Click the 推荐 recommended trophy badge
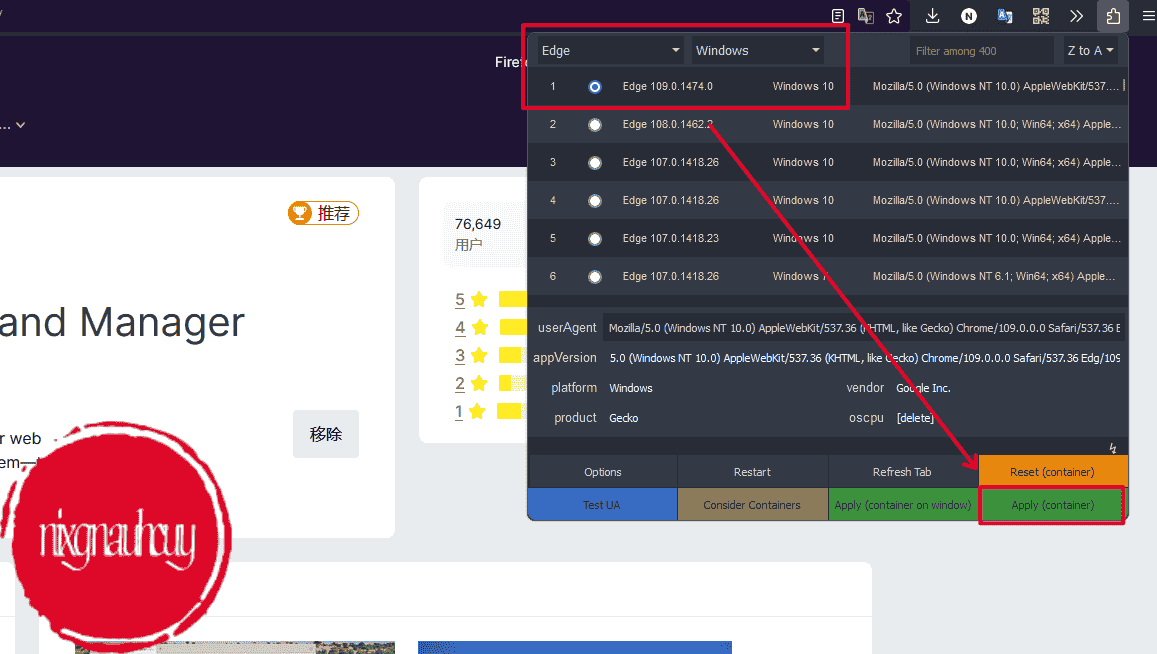1157x654 pixels. tap(323, 213)
